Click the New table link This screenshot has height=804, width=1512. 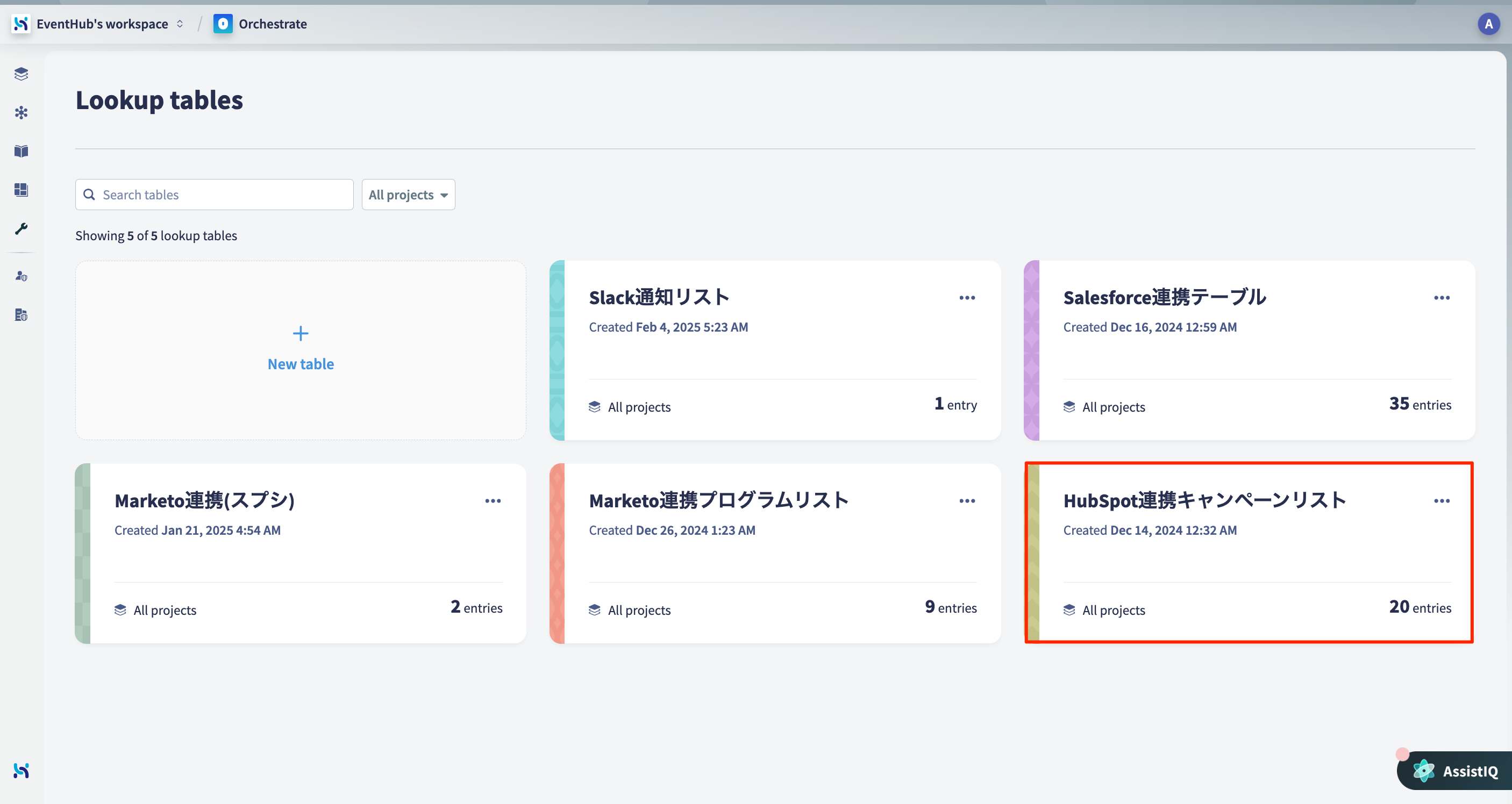pos(301,364)
